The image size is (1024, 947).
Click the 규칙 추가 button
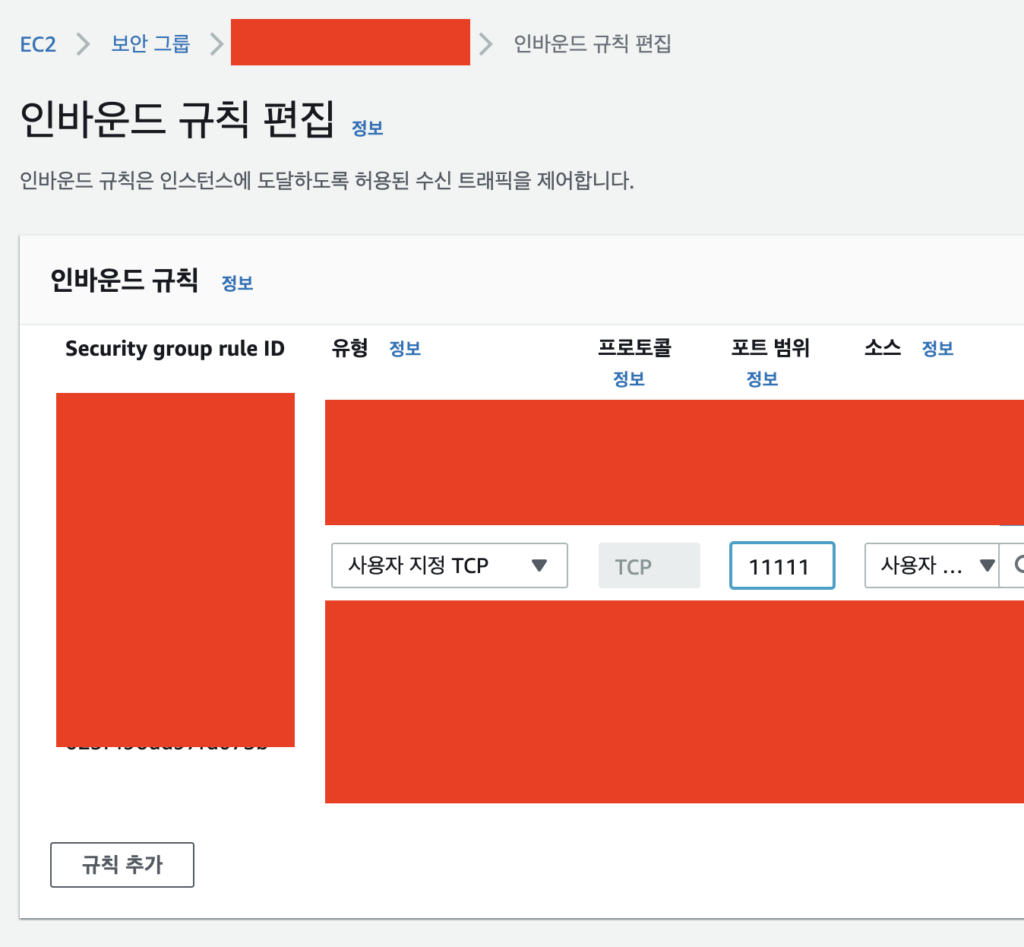click(x=122, y=865)
